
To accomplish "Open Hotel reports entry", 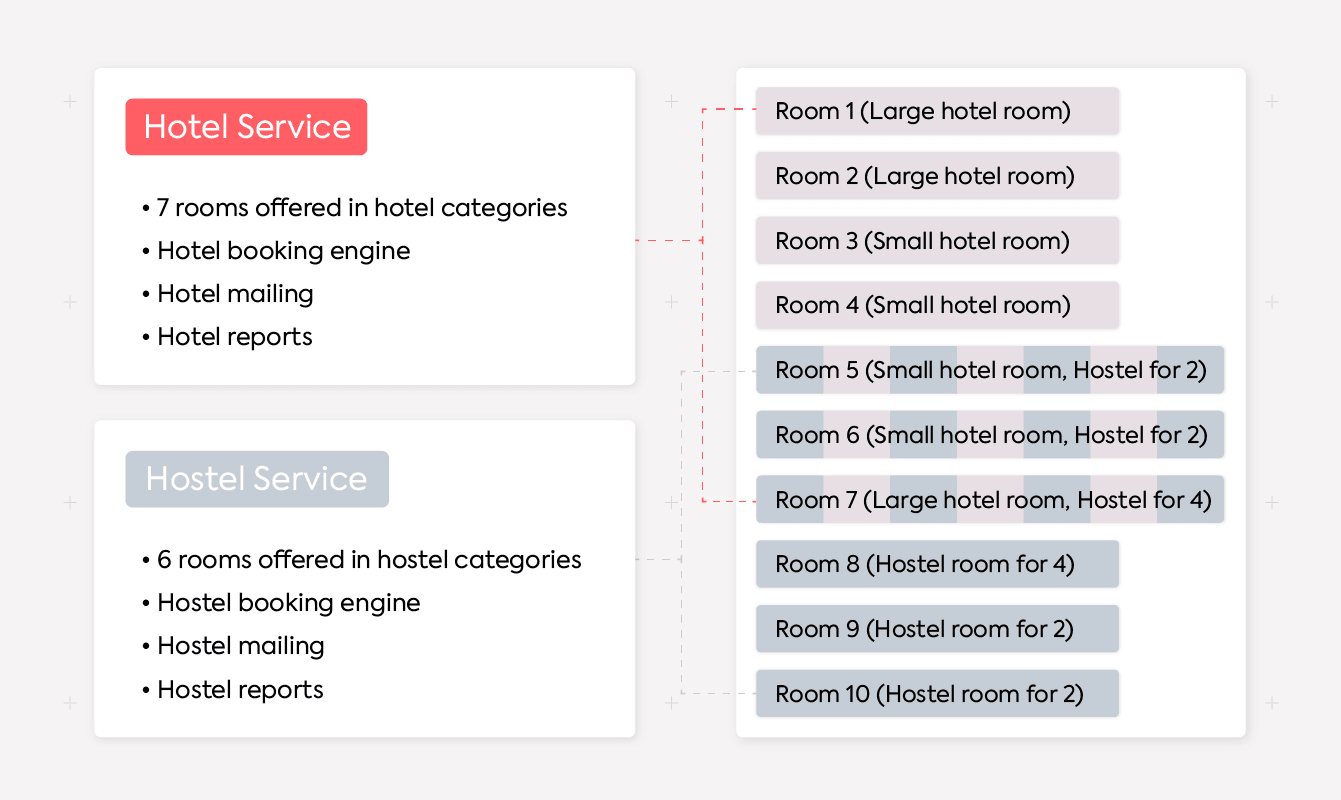I will pos(234,337).
